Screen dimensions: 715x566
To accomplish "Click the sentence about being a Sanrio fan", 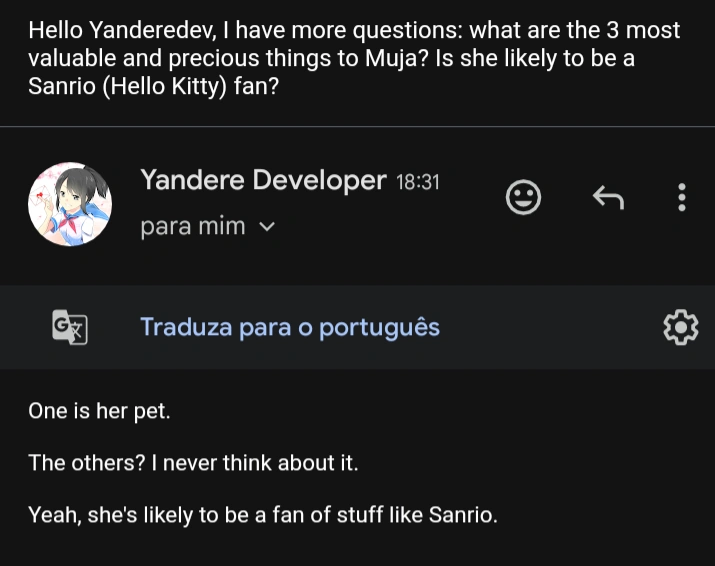I will (x=263, y=515).
